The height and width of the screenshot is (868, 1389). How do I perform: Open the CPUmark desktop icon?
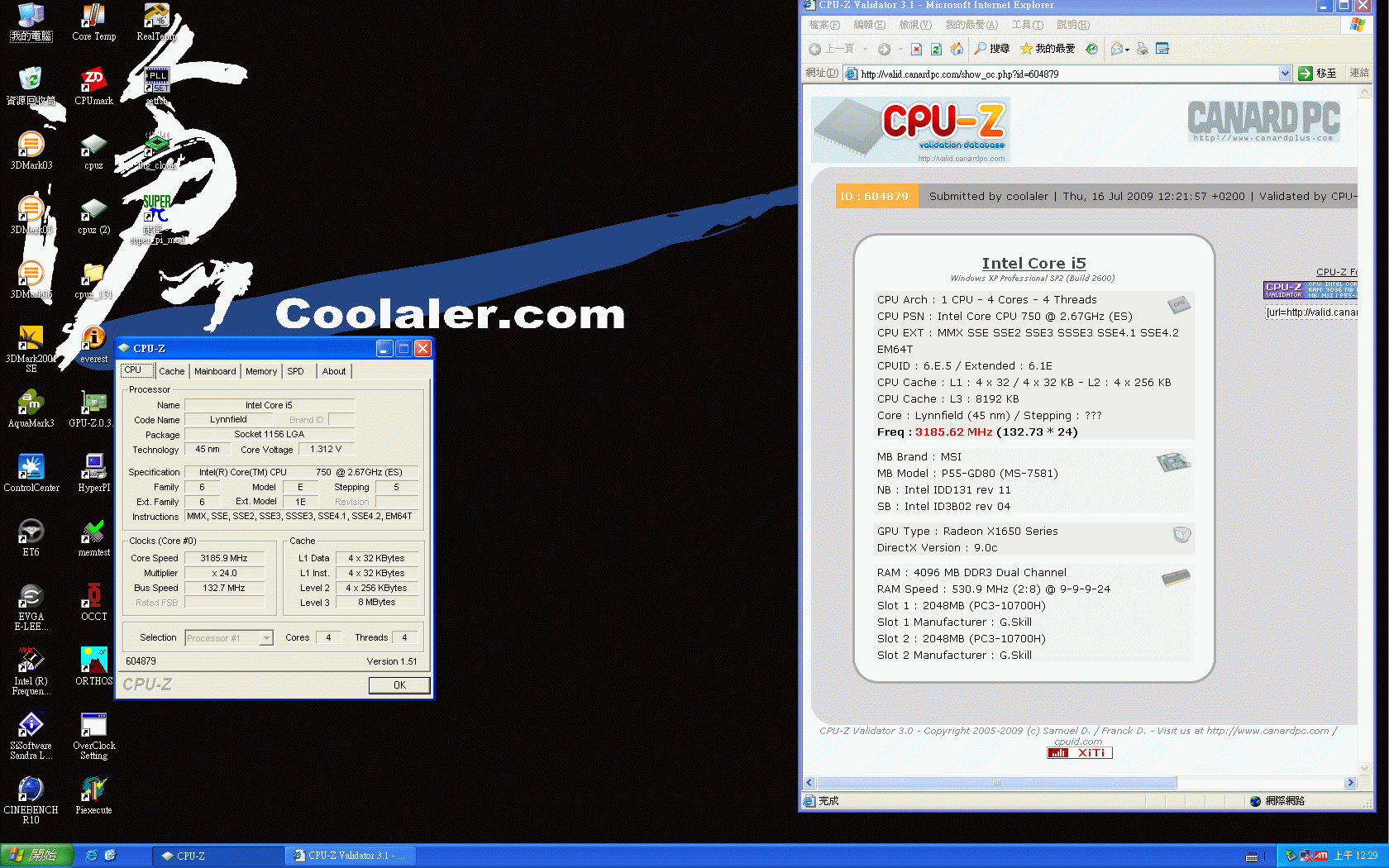tap(93, 87)
